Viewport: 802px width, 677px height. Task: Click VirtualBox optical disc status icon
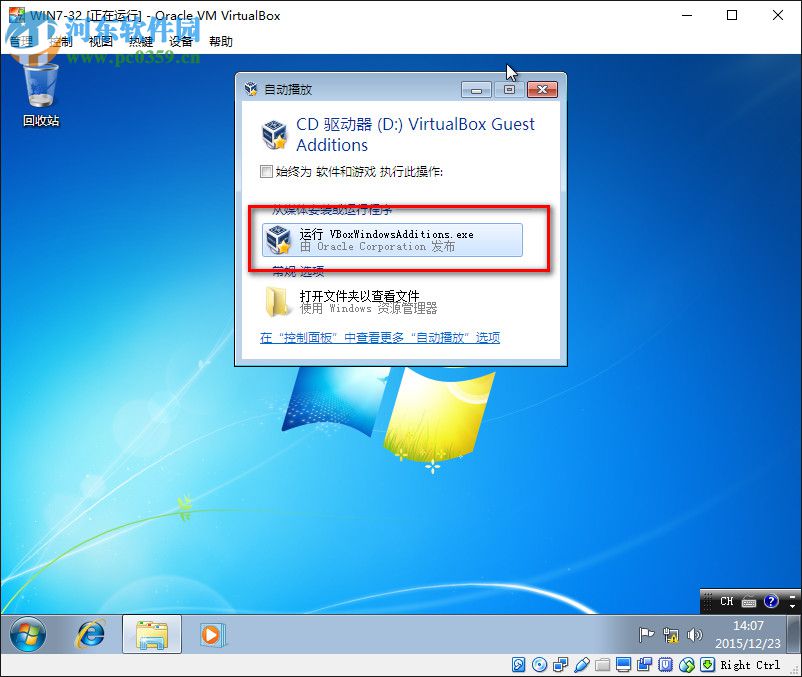coord(539,665)
